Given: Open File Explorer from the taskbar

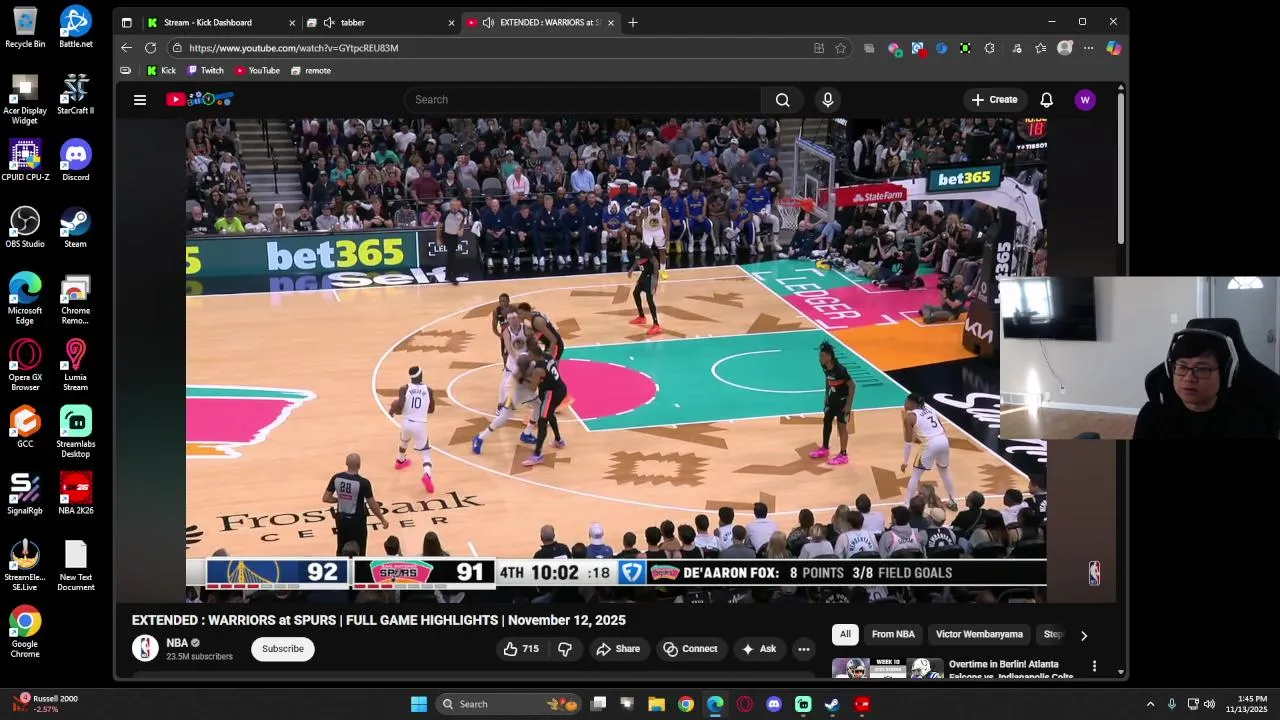Looking at the screenshot, I should 656,704.
